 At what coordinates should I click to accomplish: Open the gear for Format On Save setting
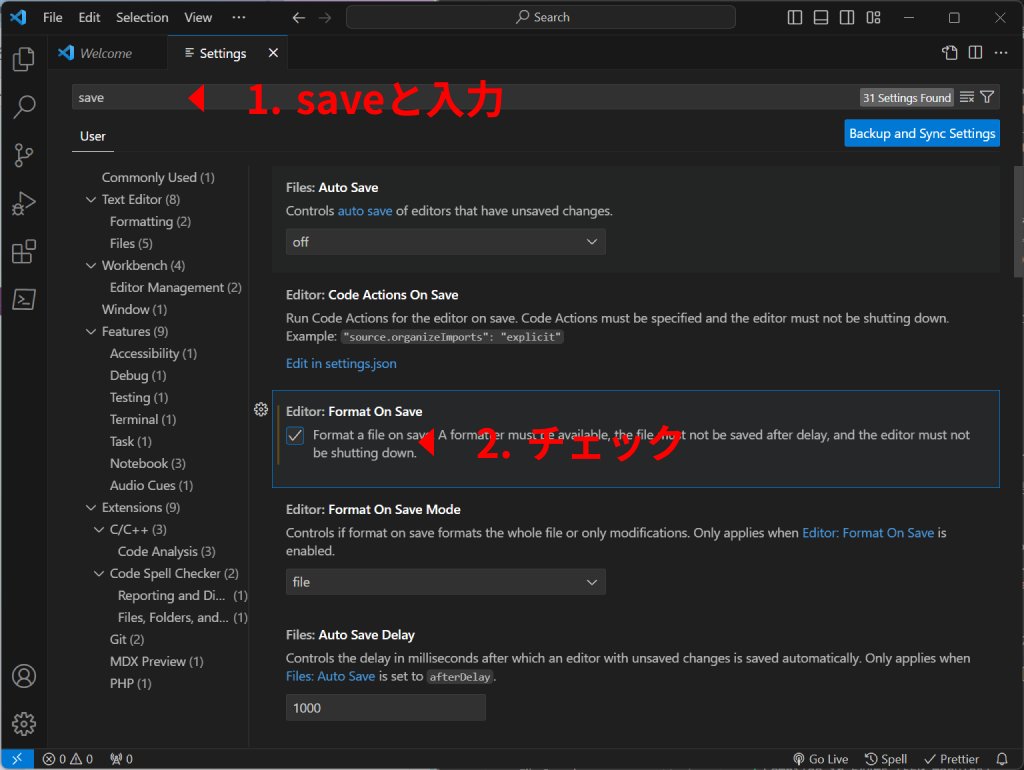tap(261, 409)
